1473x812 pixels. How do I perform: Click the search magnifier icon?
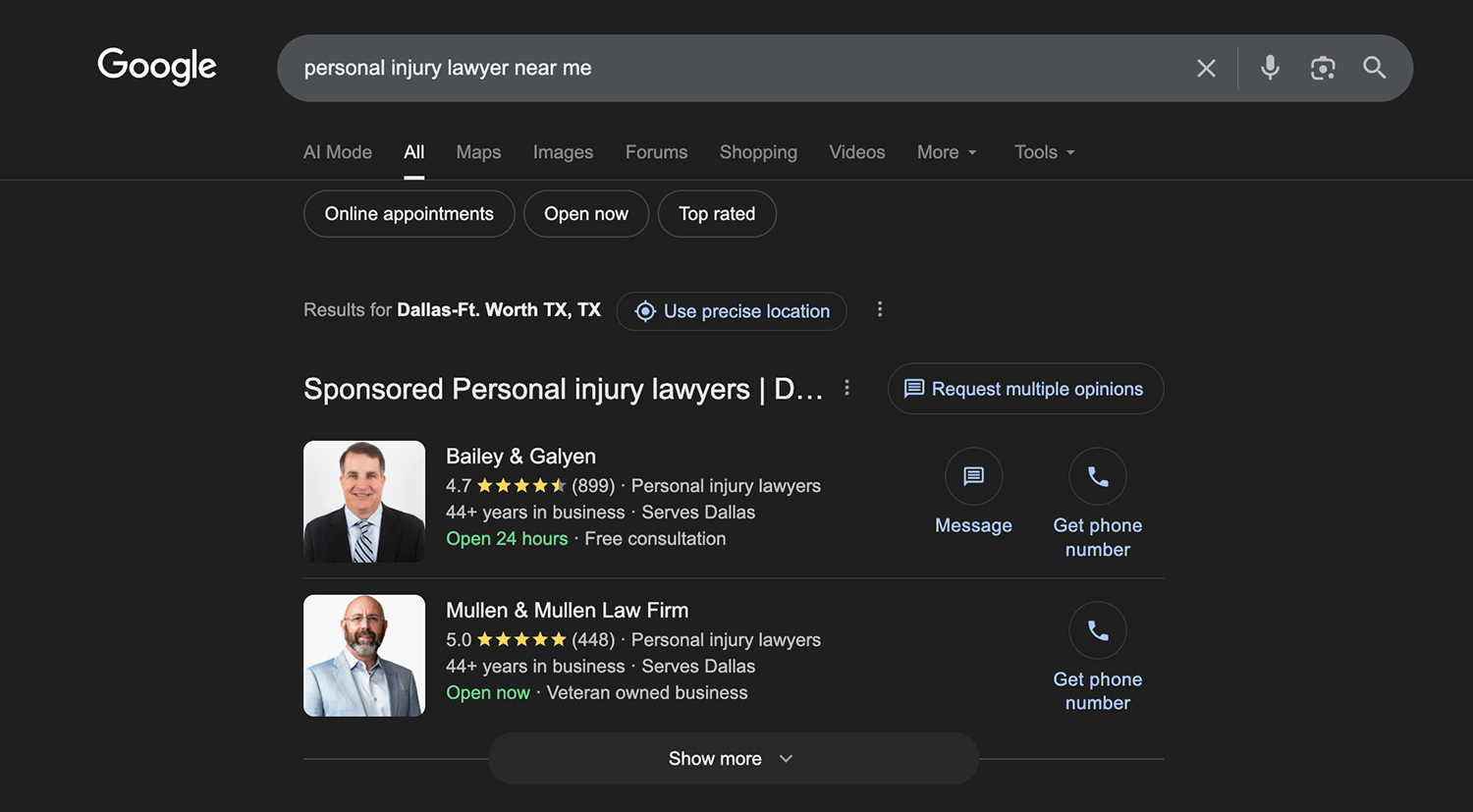coord(1374,68)
